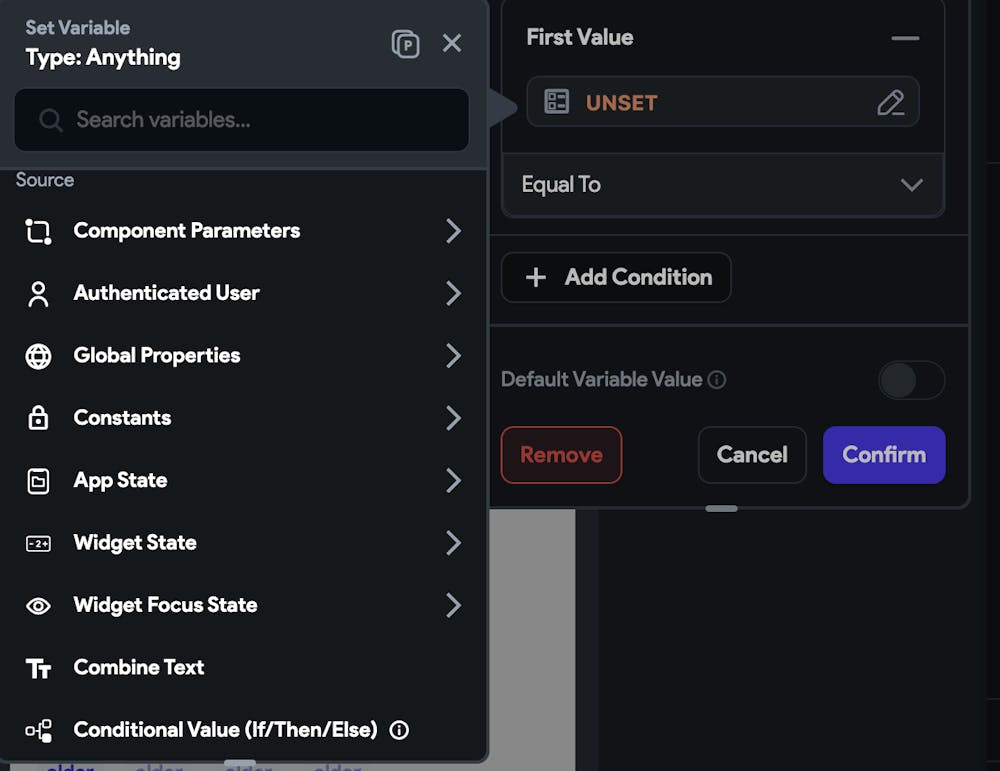The image size is (1000, 771).
Task: Select the Component Parameters source icon
Action: click(38, 231)
